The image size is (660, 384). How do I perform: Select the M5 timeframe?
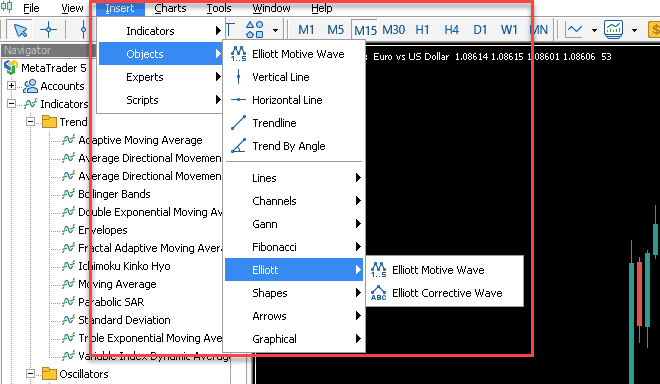point(335,30)
